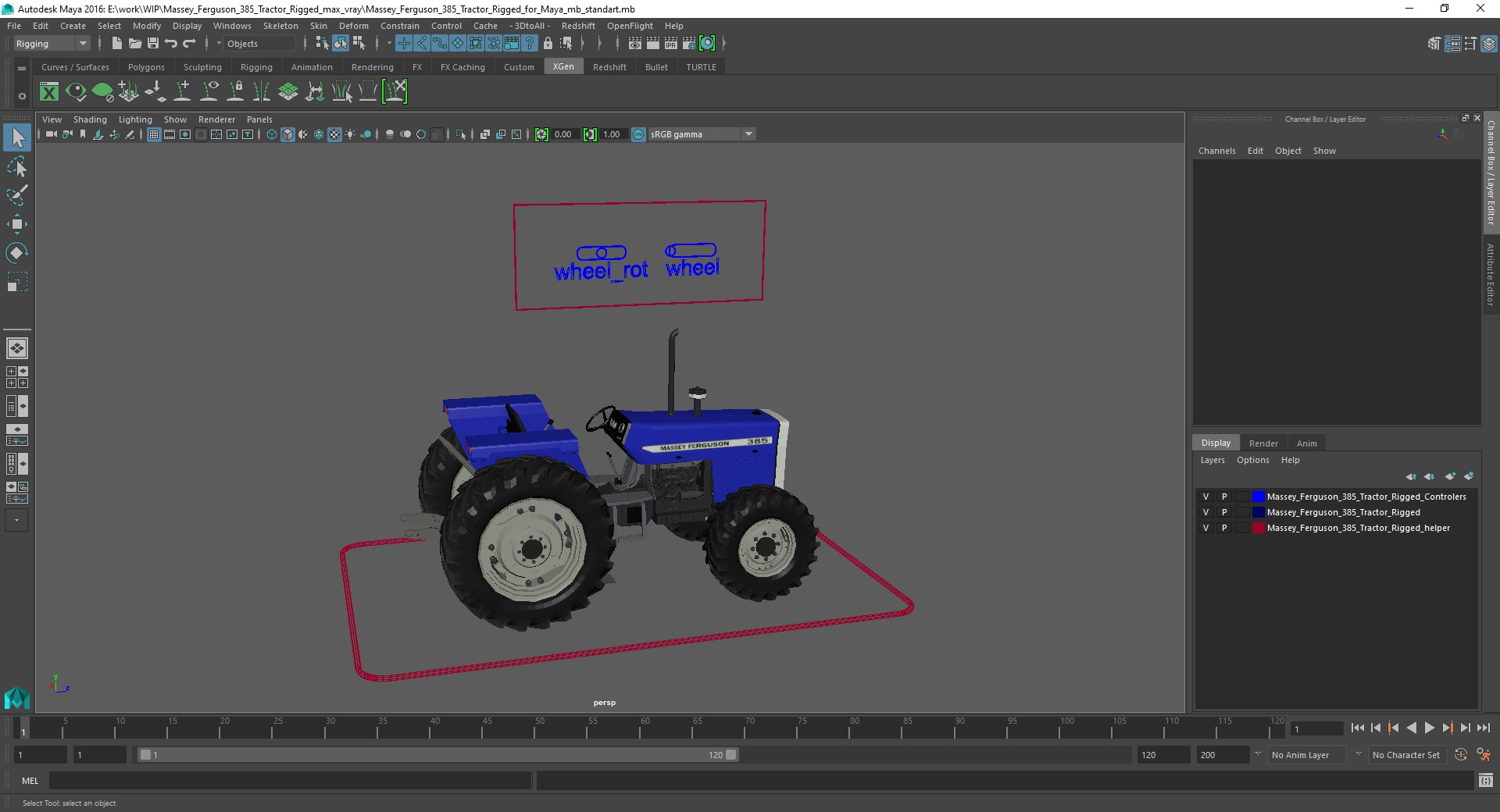Viewport: 1500px width, 812px height.
Task: Toggle visibility of Tractor_Rigged_Controlers layer
Action: 1205,497
